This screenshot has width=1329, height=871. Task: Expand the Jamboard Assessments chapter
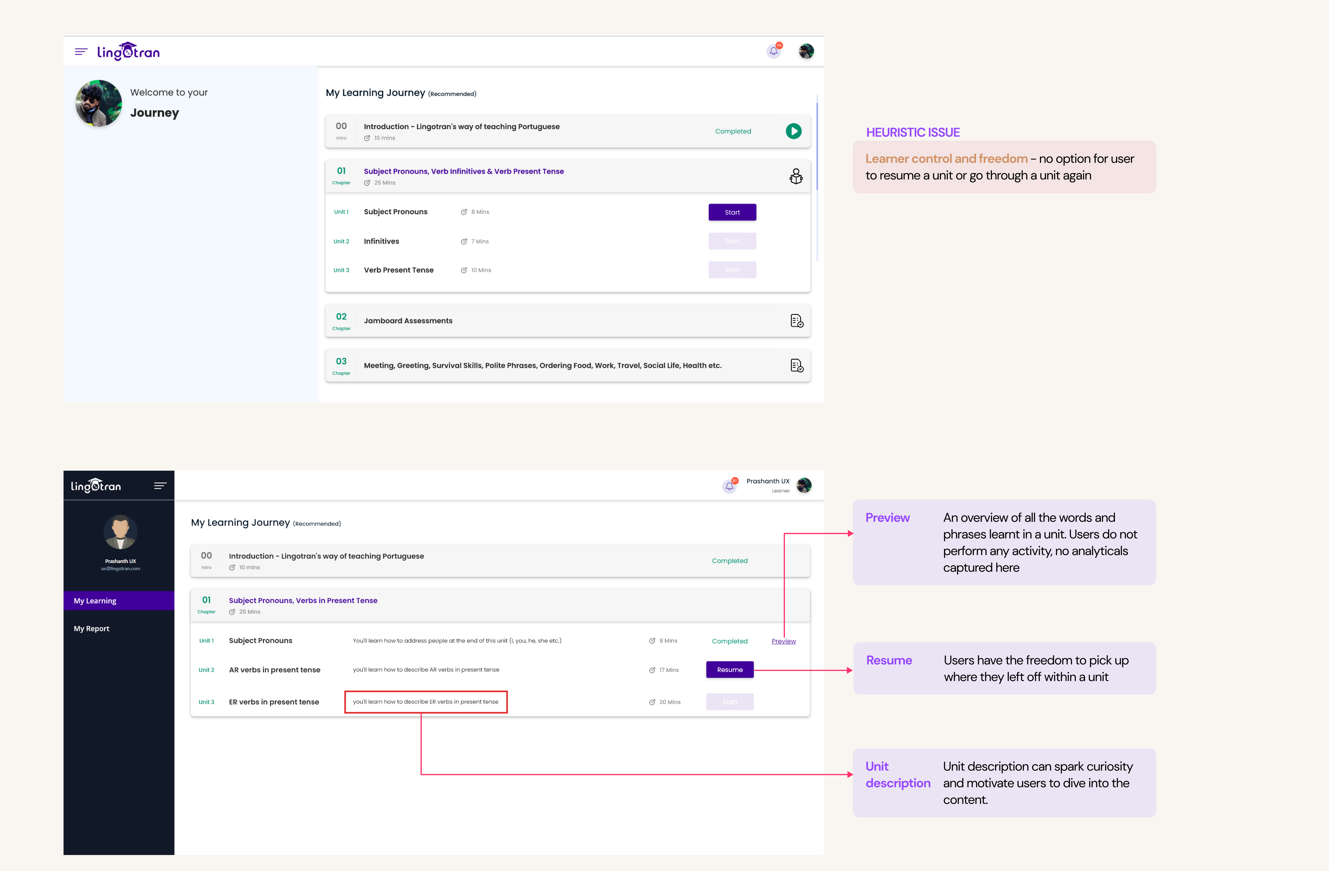tap(408, 321)
